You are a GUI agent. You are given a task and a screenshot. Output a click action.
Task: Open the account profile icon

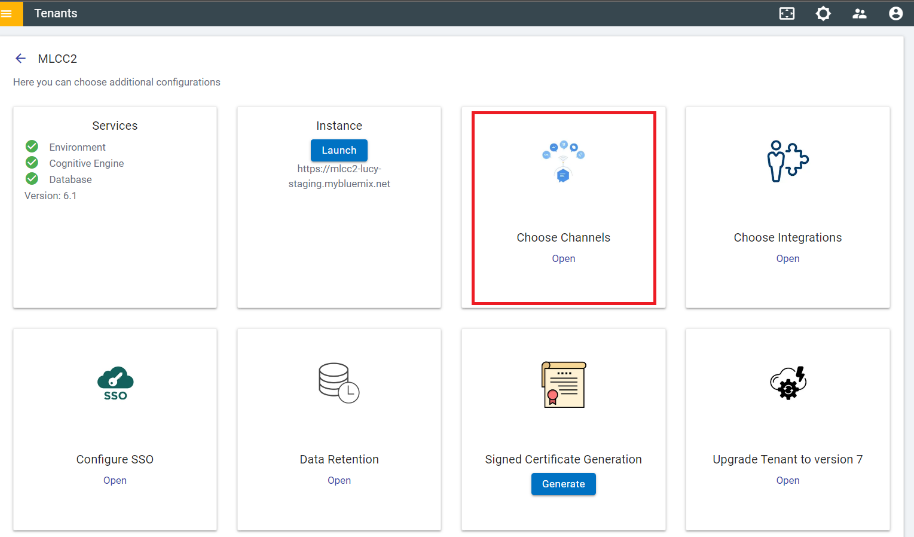tap(895, 13)
